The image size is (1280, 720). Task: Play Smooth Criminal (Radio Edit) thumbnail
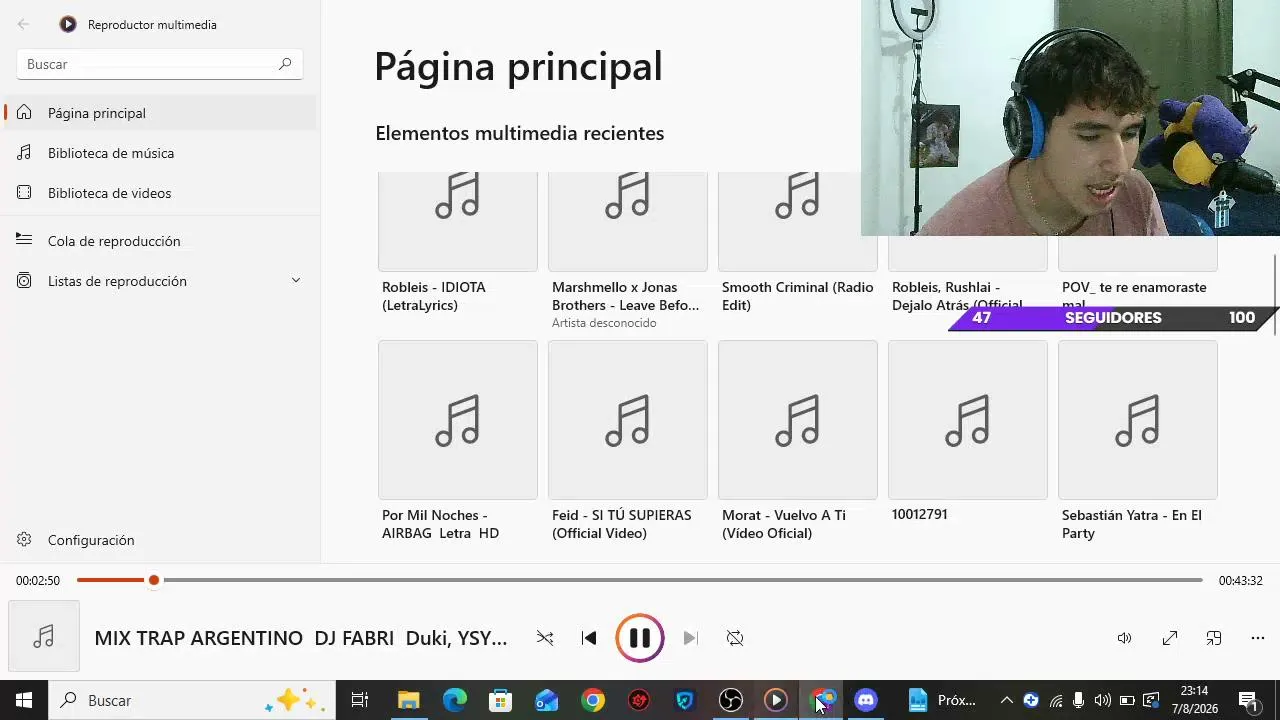pos(798,221)
